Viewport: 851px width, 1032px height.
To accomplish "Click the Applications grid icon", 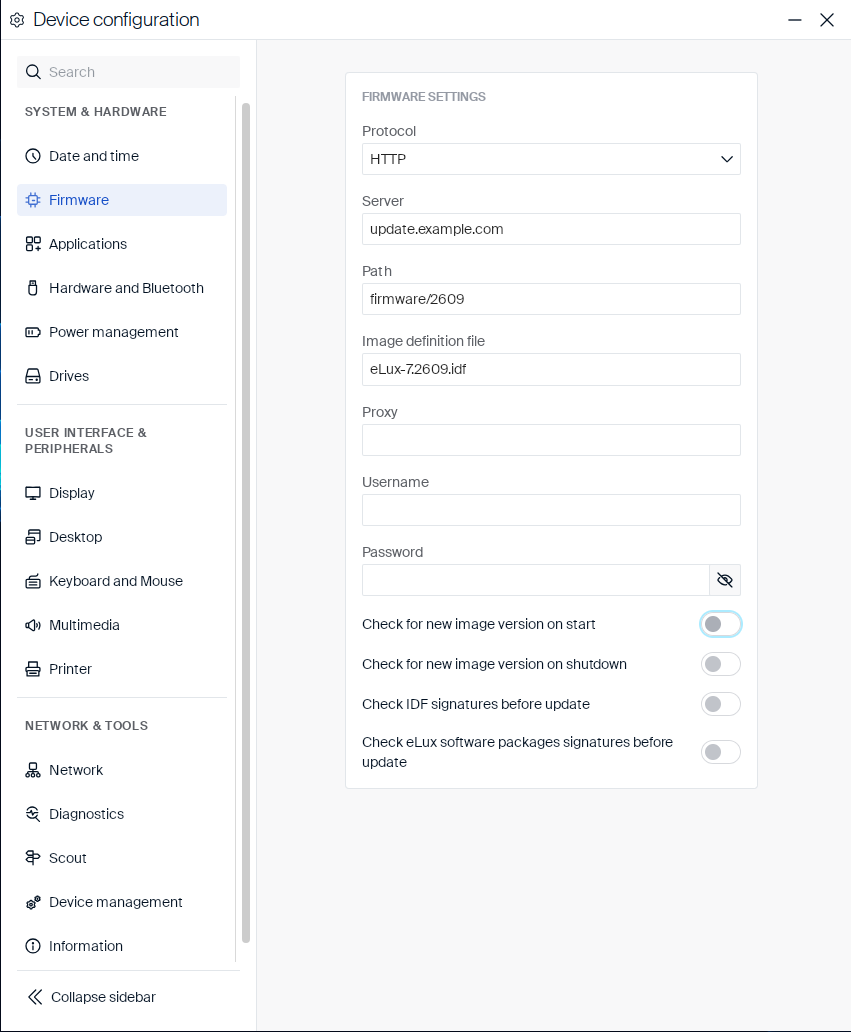I will coord(33,244).
